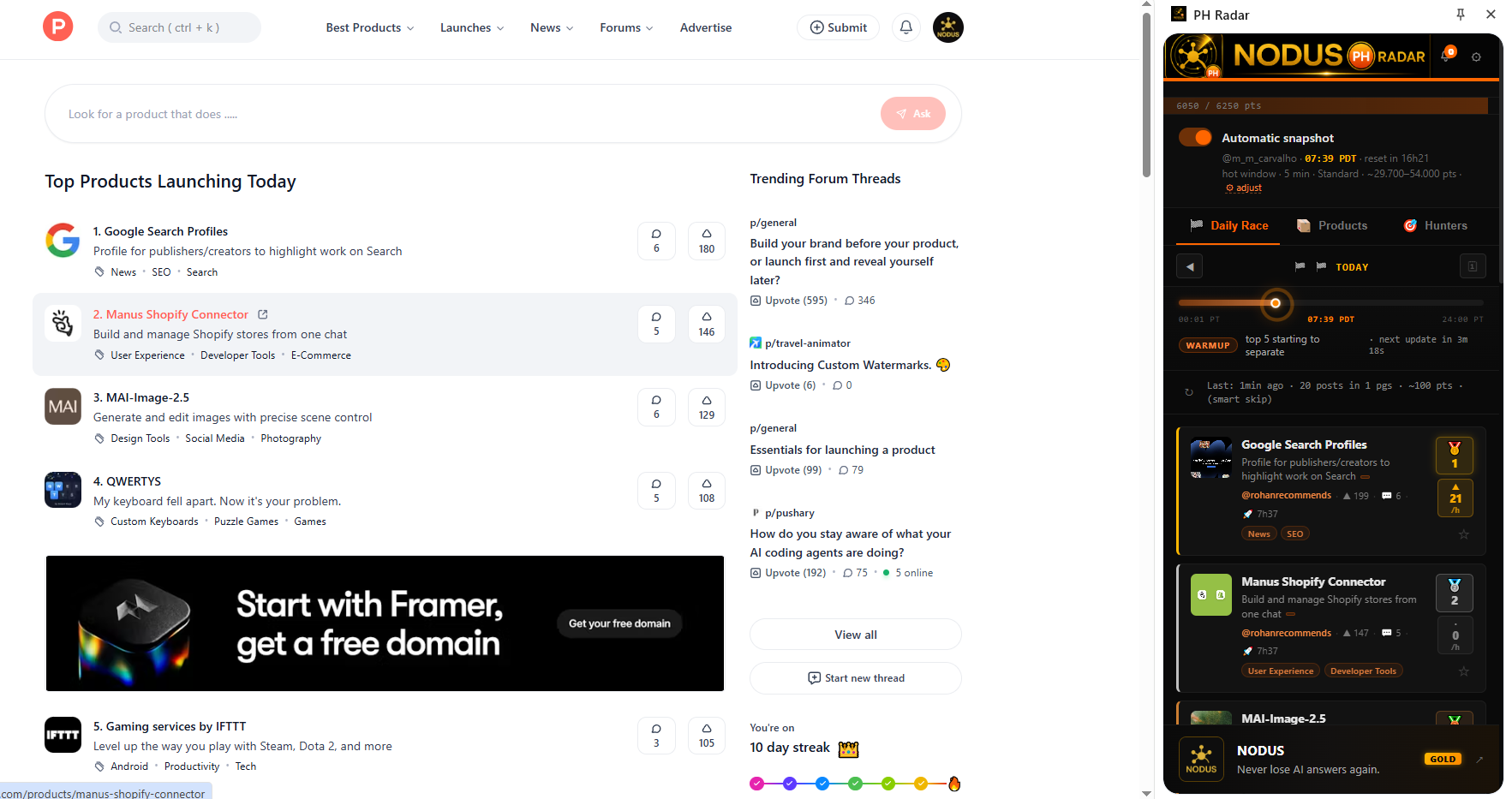1512x799 pixels.
Task: Click rank 1 medal badge in Radar
Action: pos(1455,456)
